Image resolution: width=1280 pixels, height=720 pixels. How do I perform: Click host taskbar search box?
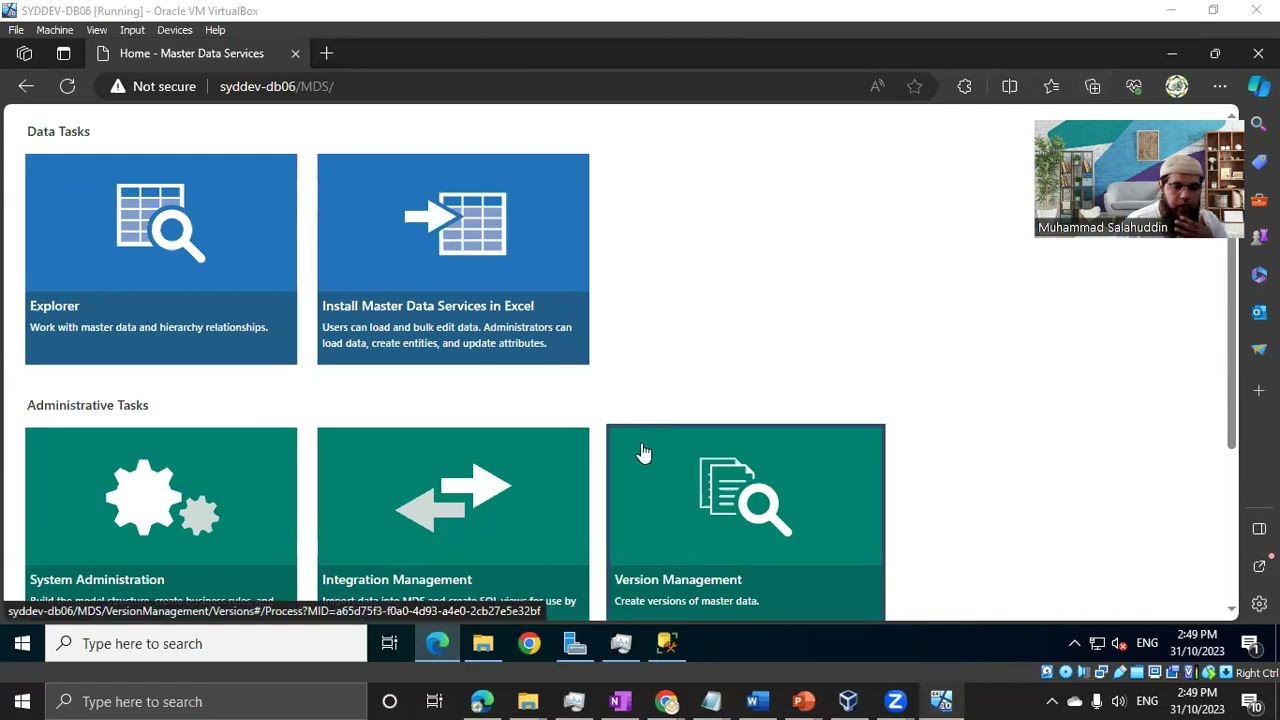206,701
